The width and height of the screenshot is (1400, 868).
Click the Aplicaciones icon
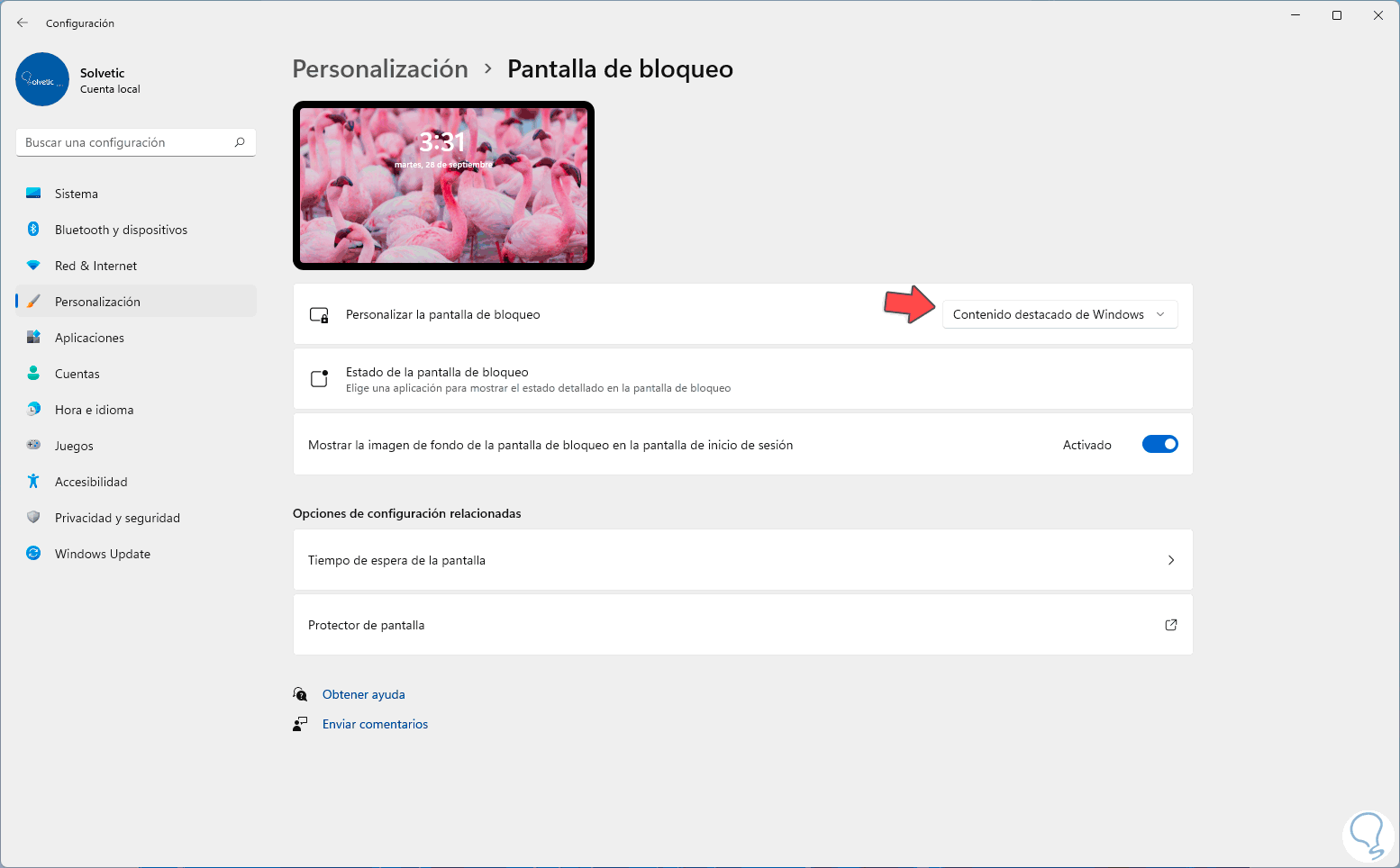click(x=33, y=338)
